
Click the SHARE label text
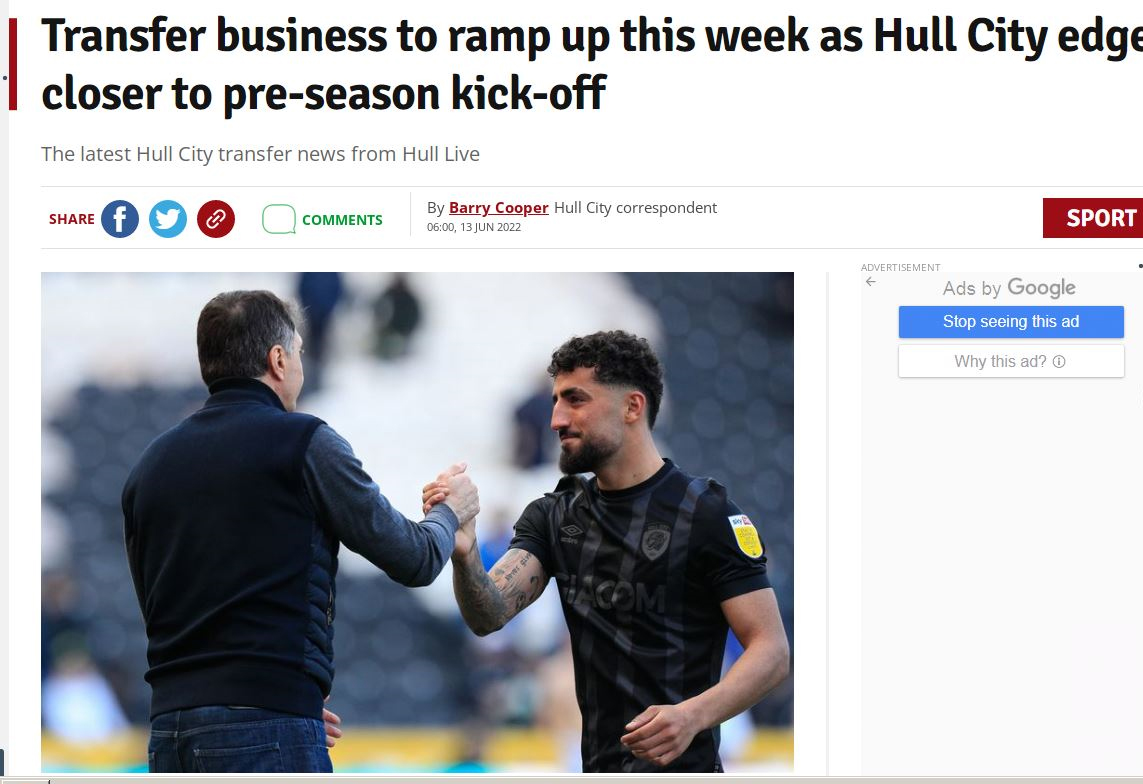pyautogui.click(x=71, y=219)
